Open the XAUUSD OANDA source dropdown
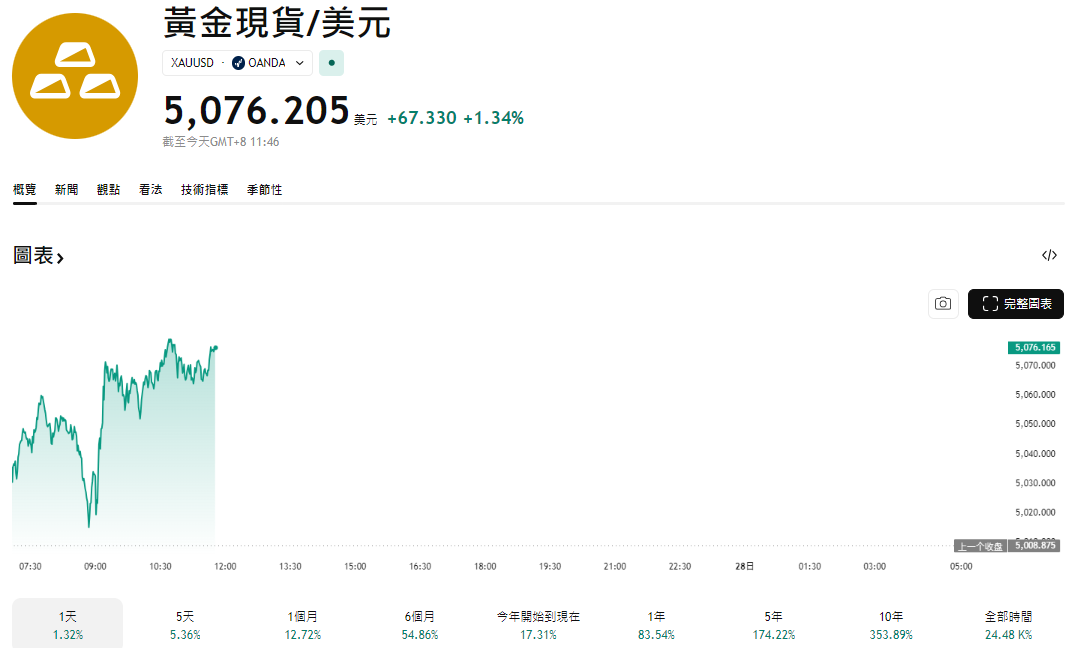The image size is (1067, 648). [x=238, y=63]
